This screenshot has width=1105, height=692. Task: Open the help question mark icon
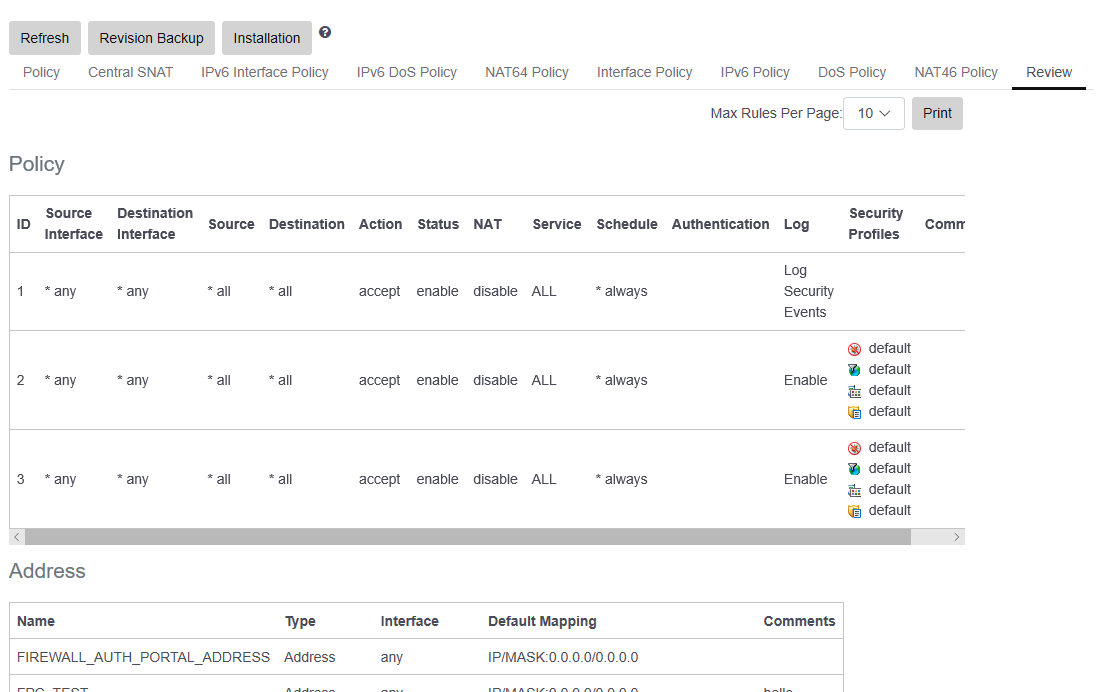[325, 32]
